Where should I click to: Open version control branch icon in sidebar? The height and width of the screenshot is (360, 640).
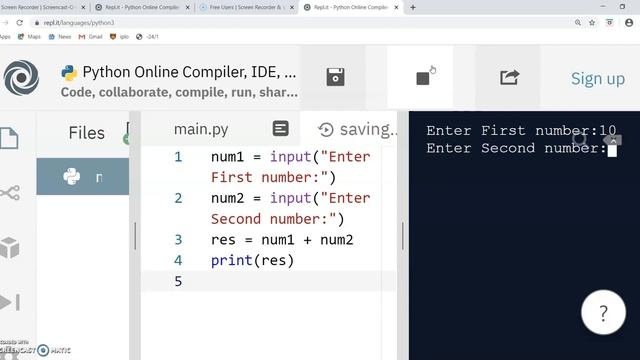[10, 193]
